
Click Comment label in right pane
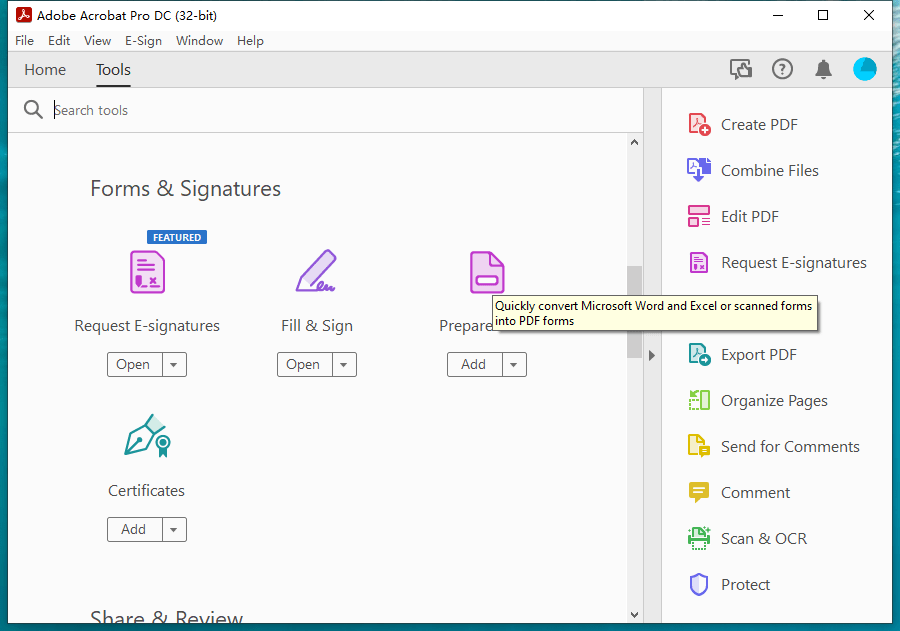pos(755,493)
